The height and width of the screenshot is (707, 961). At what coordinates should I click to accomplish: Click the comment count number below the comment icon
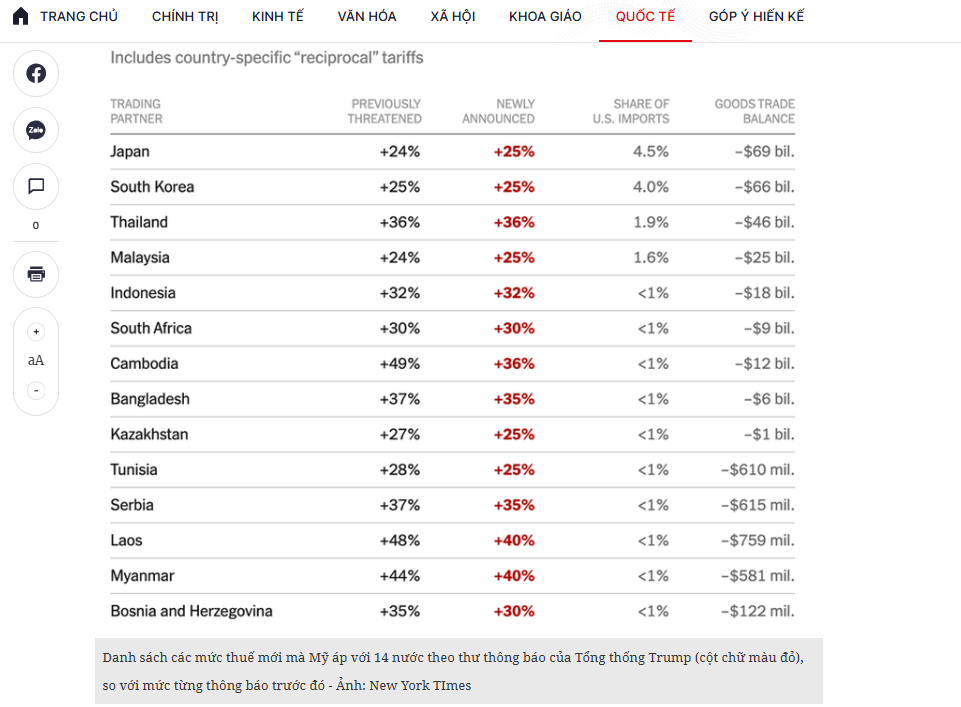coord(36,225)
